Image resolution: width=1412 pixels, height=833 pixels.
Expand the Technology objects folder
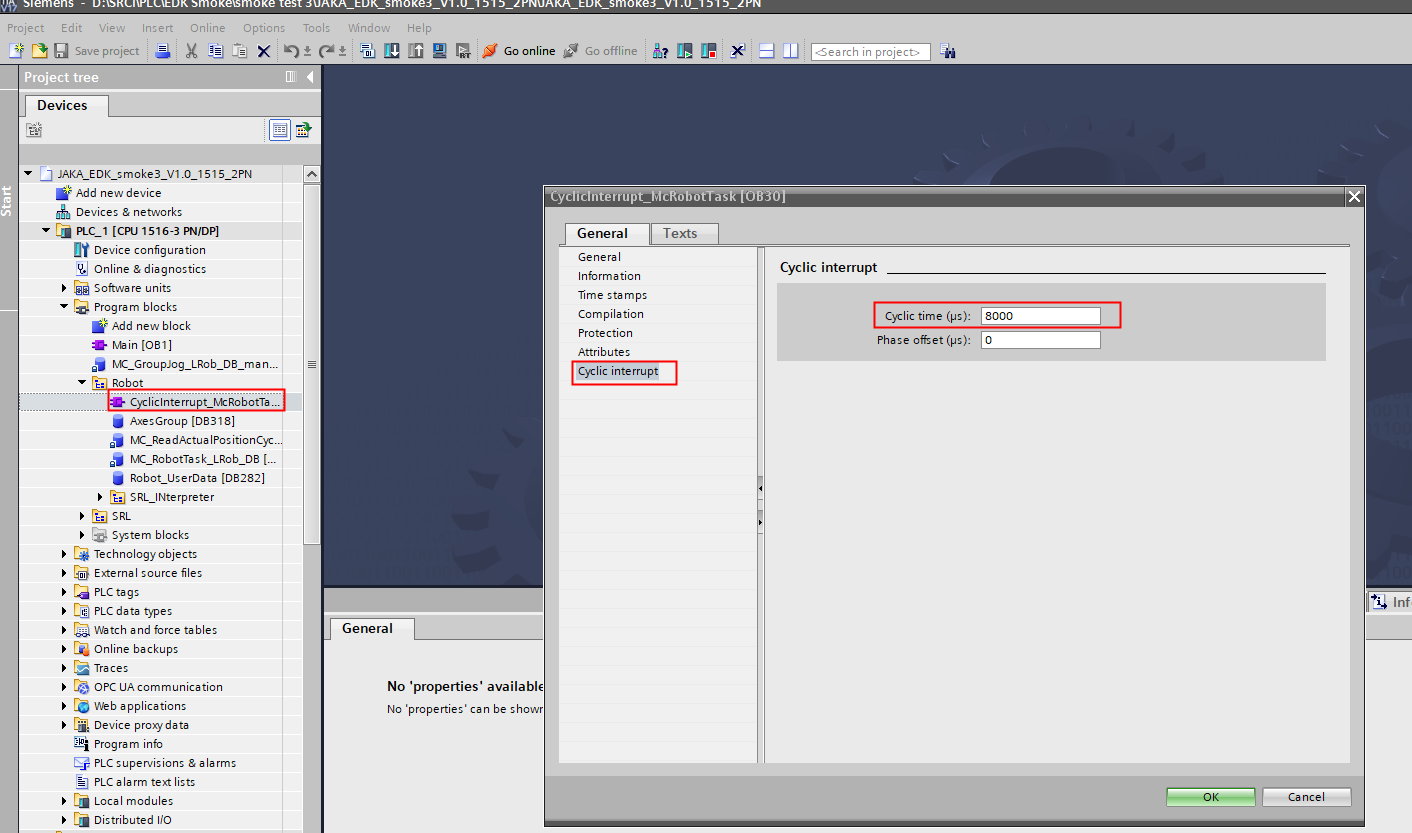[65, 554]
